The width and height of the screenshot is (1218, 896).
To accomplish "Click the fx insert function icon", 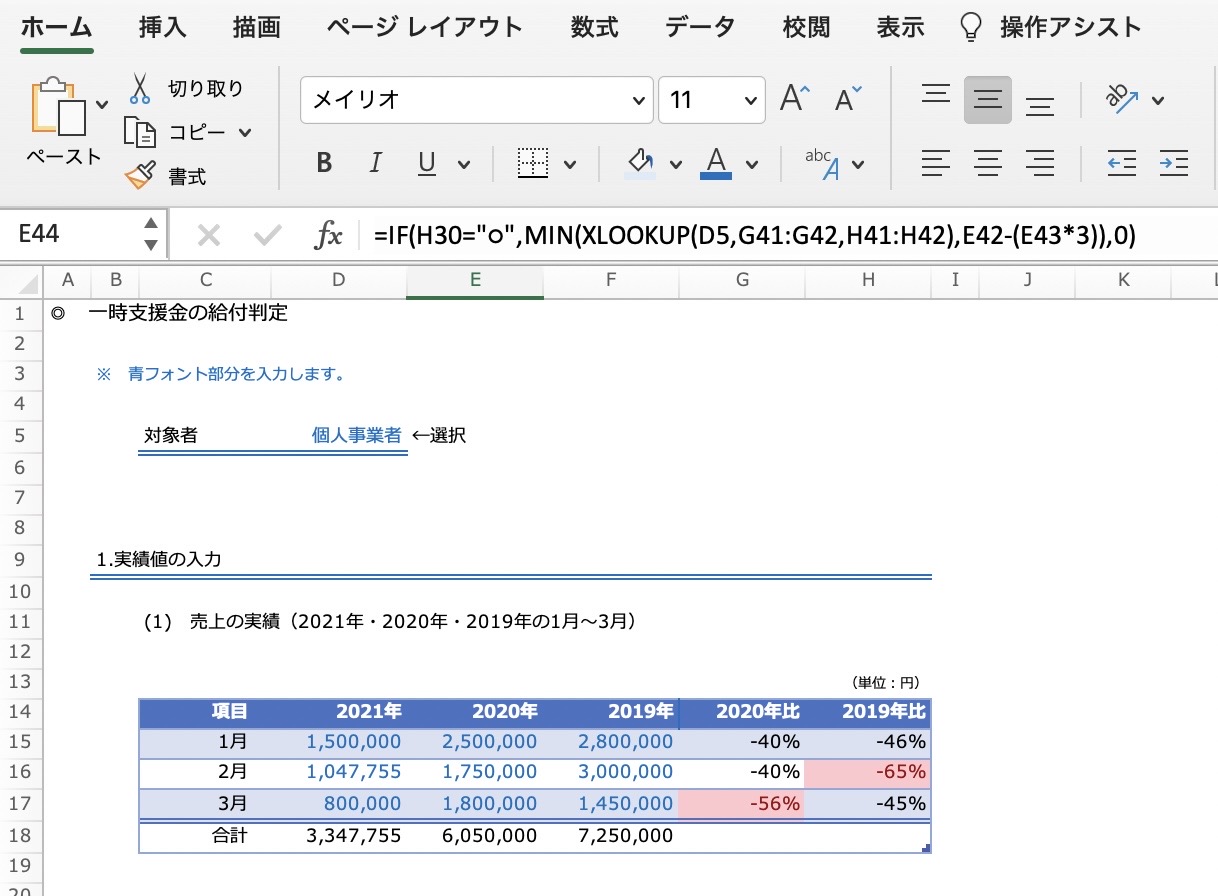I will pos(328,235).
